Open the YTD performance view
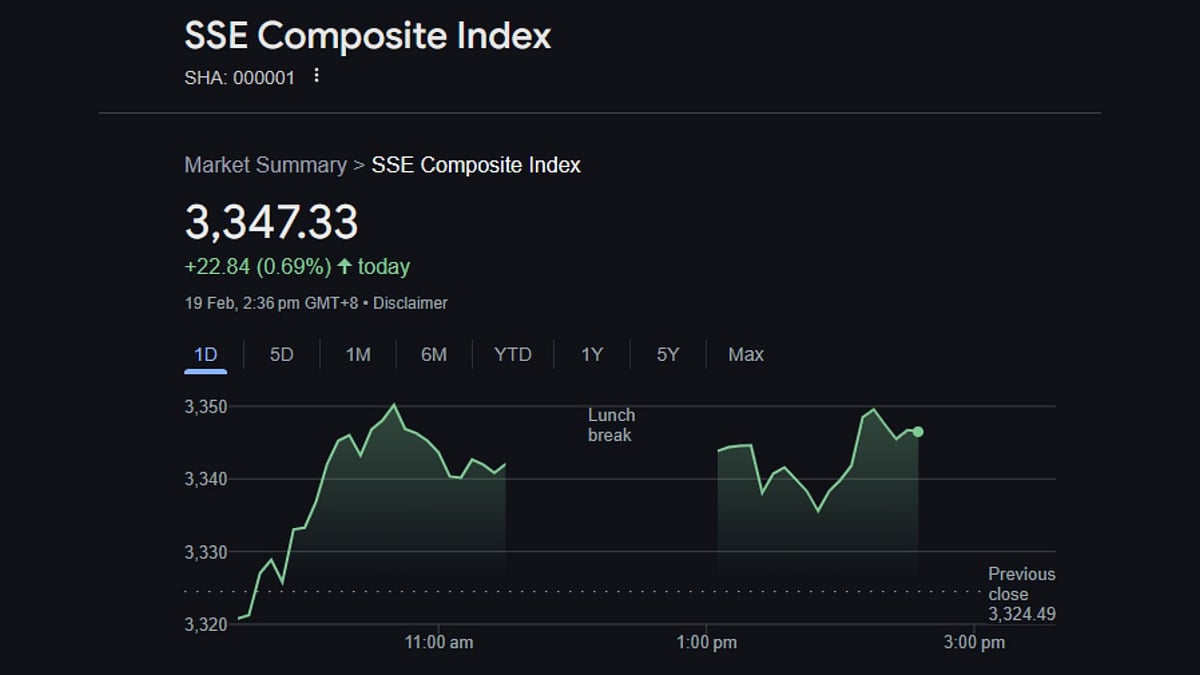Viewport: 1200px width, 675px height. click(512, 354)
